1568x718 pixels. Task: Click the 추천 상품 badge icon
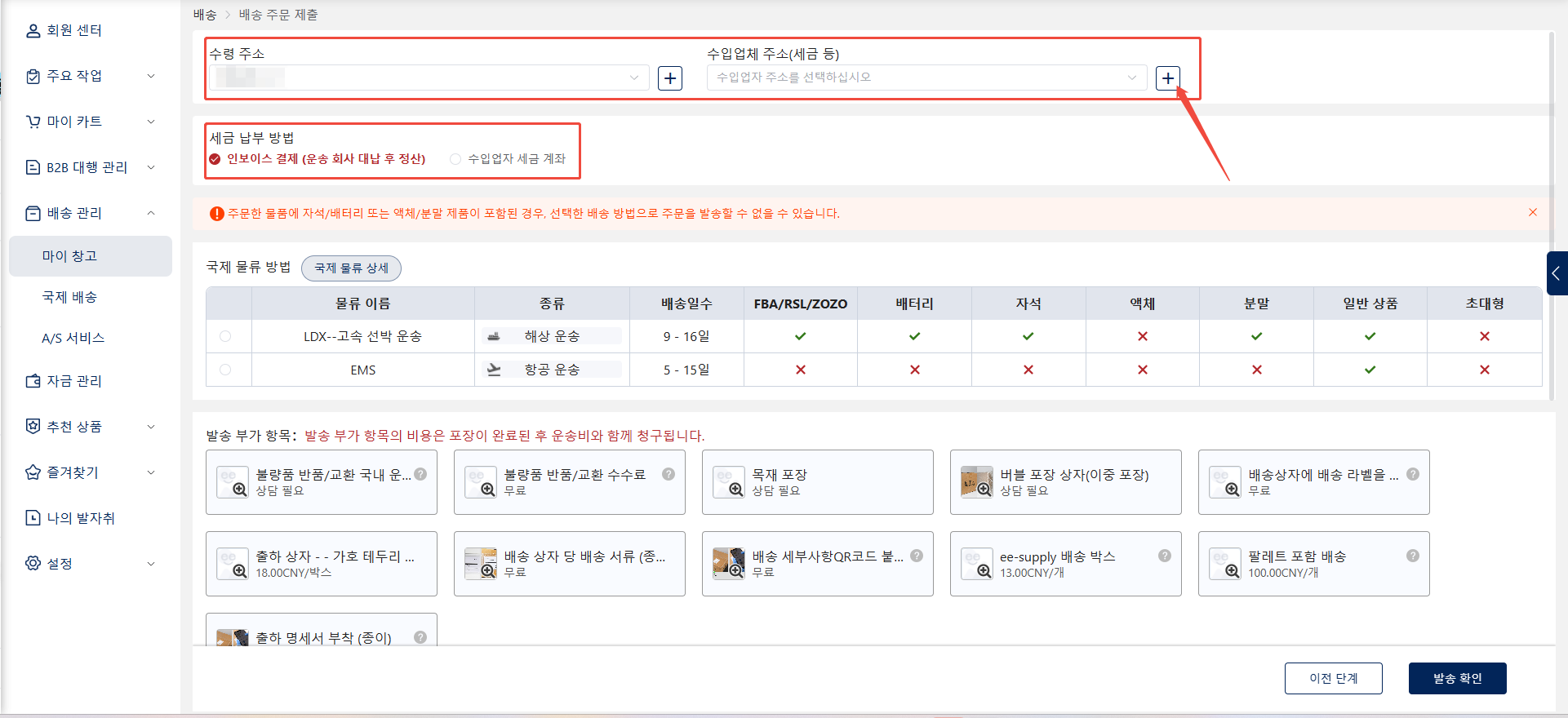[33, 427]
